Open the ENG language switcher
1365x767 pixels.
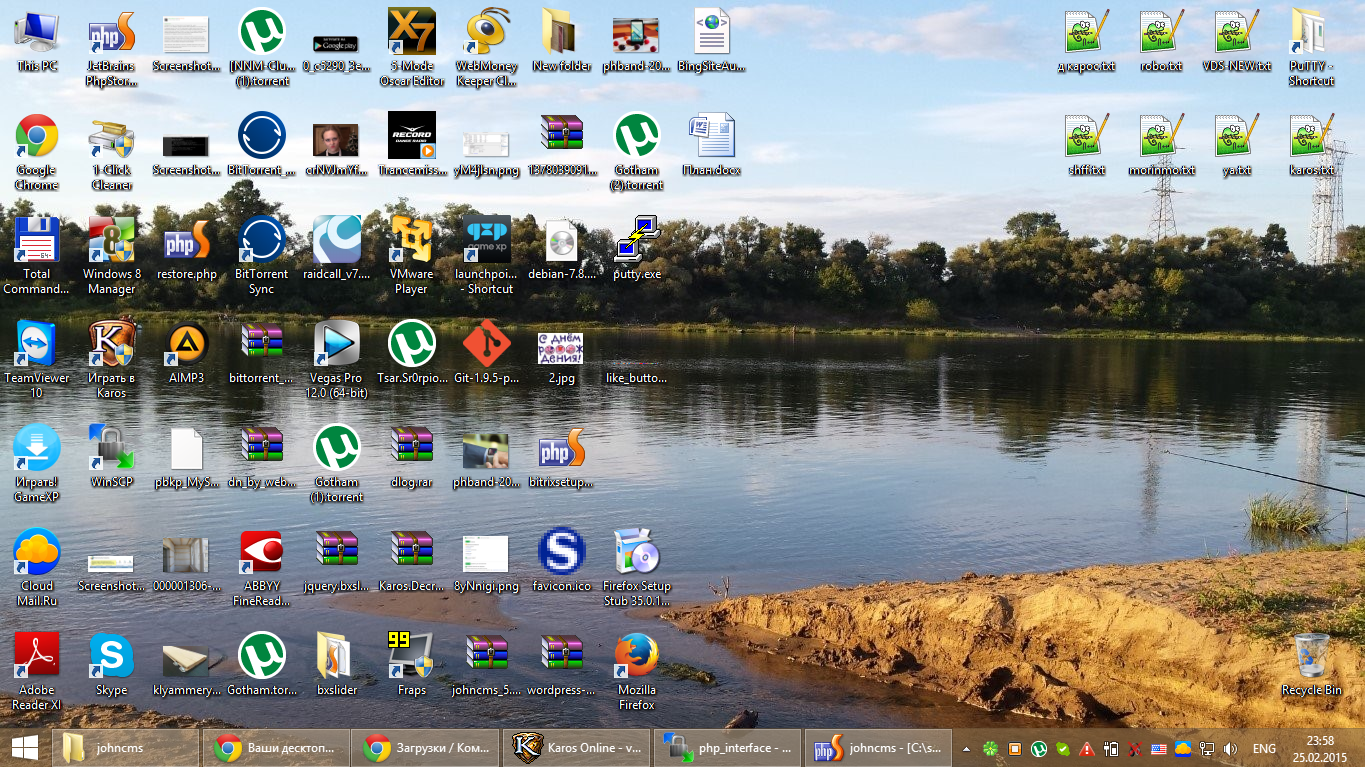click(1264, 748)
